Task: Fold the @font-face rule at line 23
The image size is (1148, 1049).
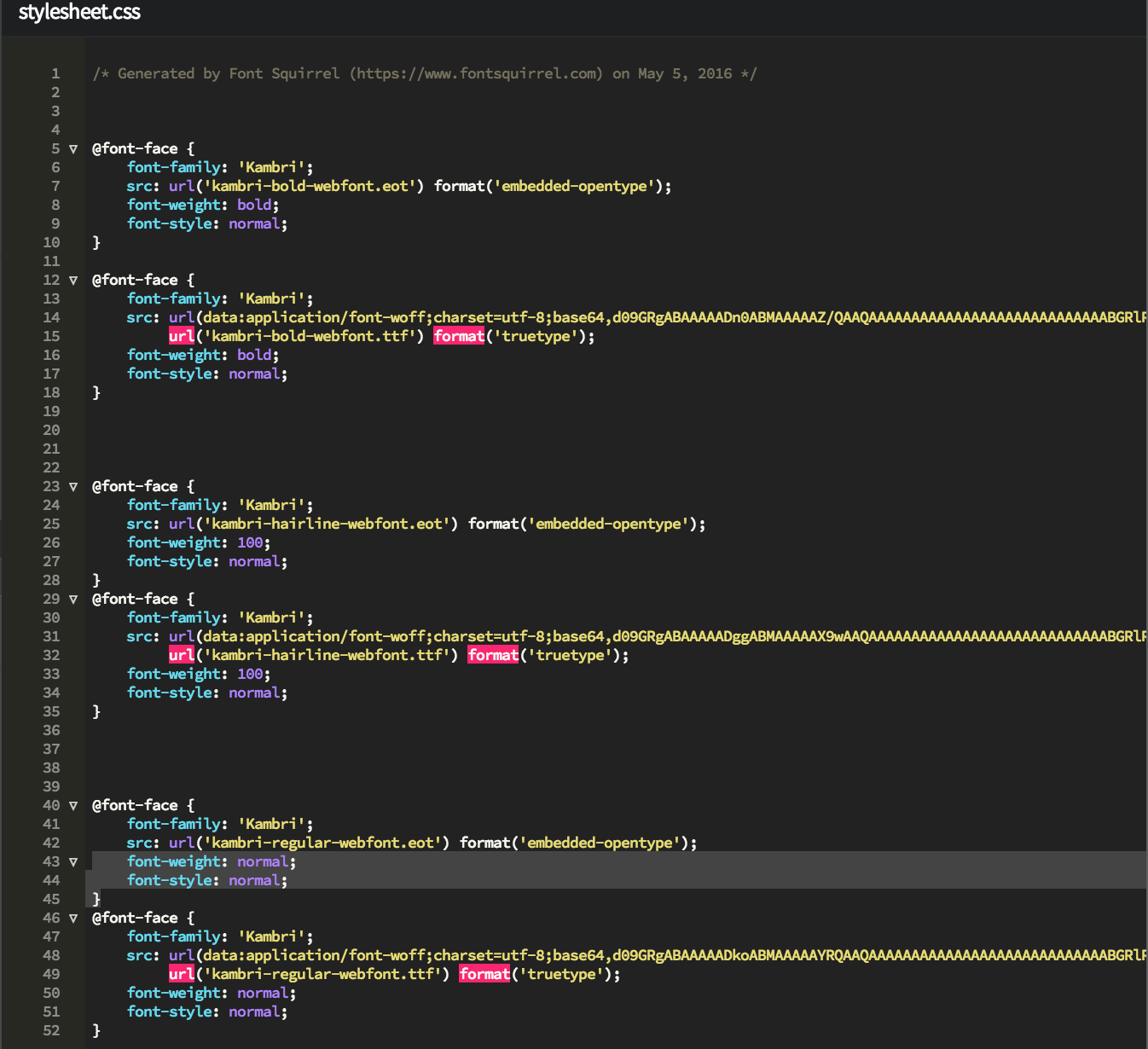Action: pyautogui.click(x=72, y=486)
